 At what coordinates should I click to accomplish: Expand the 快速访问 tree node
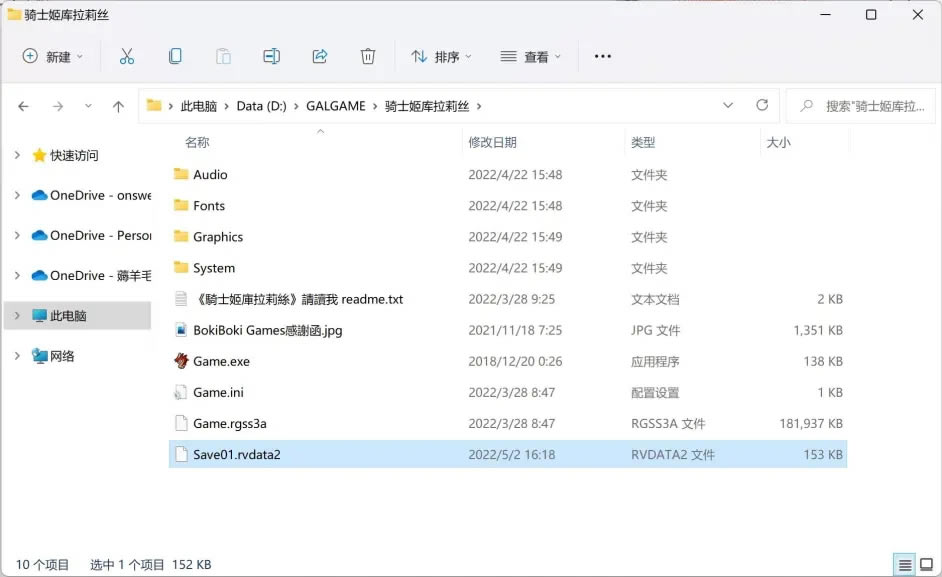[17, 155]
